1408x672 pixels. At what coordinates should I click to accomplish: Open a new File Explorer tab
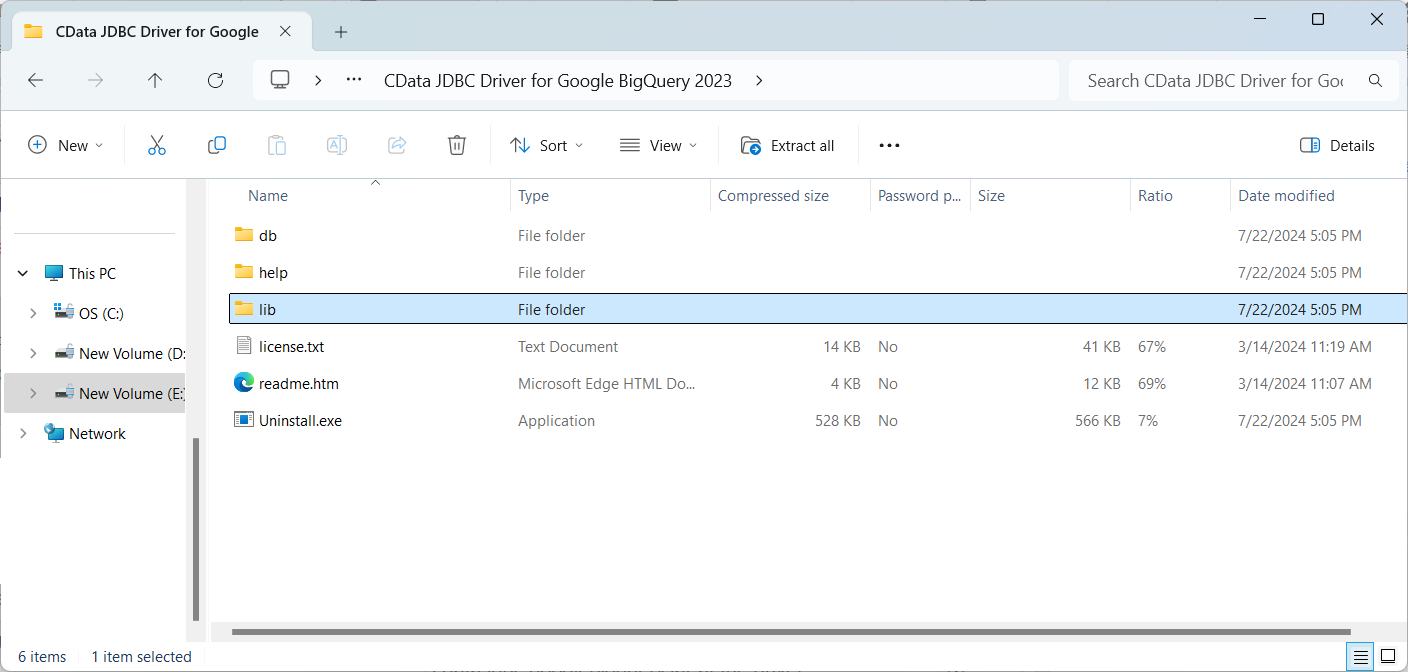click(x=341, y=31)
